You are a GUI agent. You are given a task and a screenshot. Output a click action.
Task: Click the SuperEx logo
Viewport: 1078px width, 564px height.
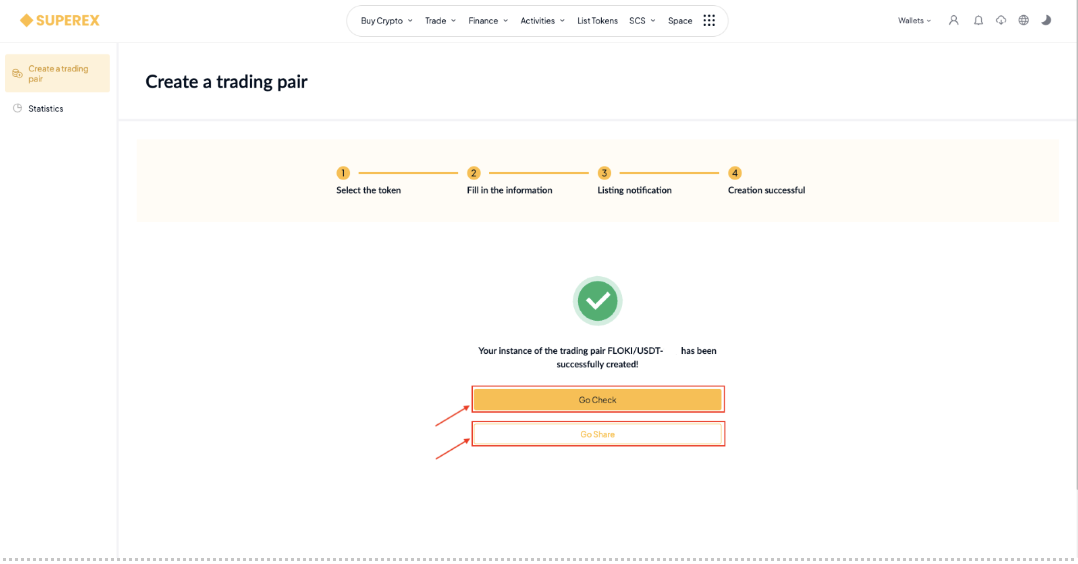pyautogui.click(x=60, y=21)
